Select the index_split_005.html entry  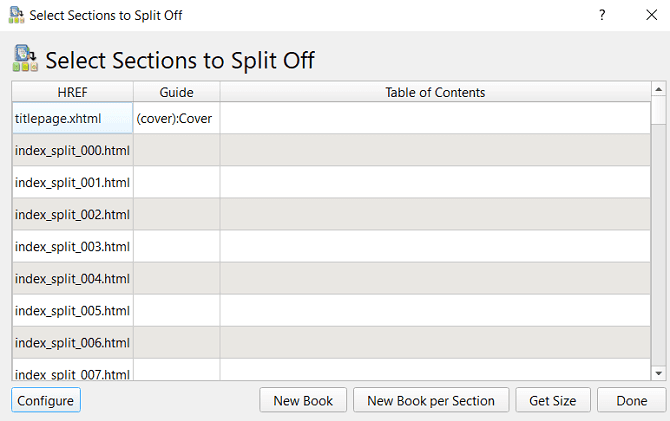click(73, 310)
